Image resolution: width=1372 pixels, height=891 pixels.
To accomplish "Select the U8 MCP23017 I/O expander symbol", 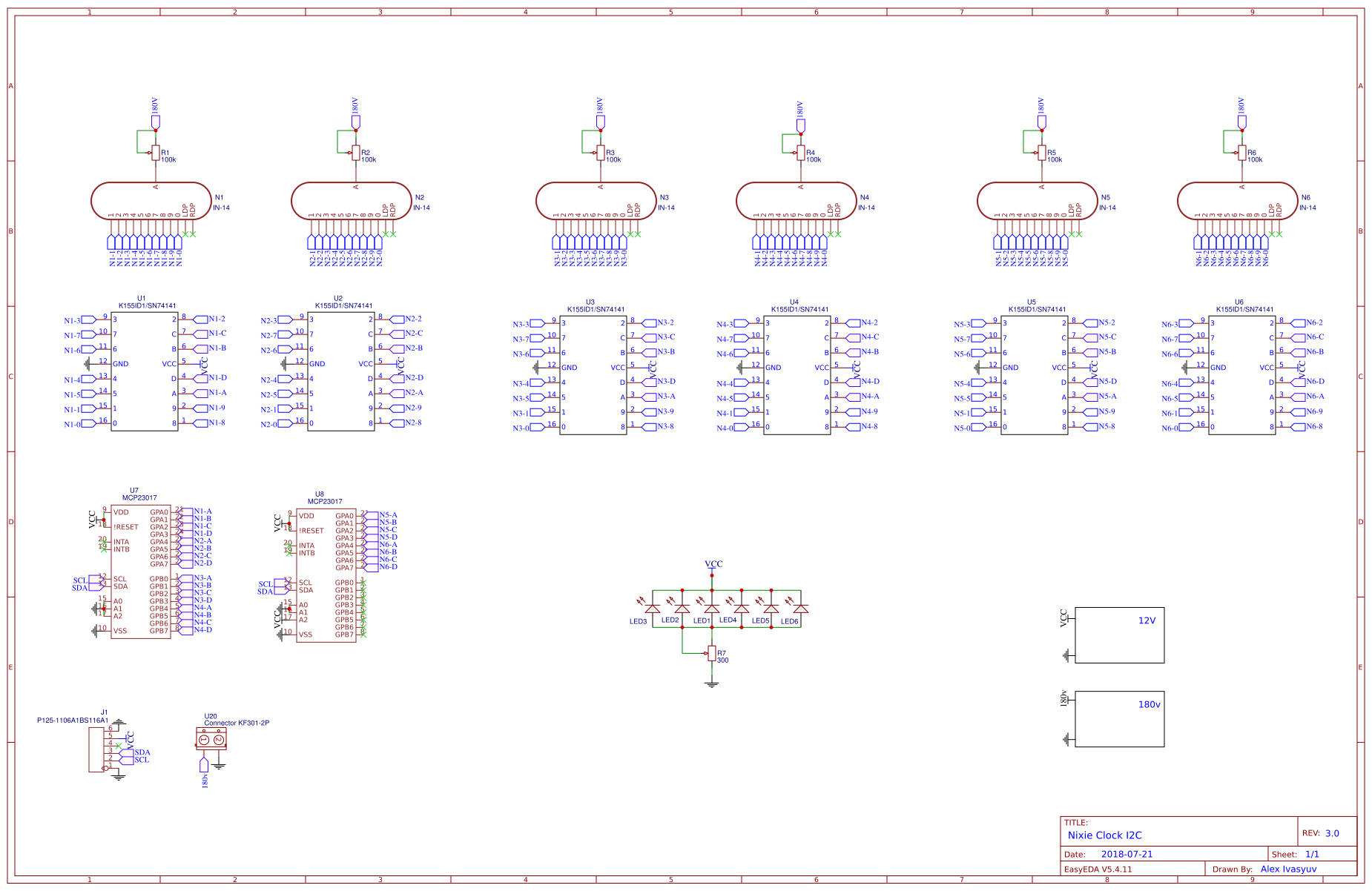I will point(326,574).
